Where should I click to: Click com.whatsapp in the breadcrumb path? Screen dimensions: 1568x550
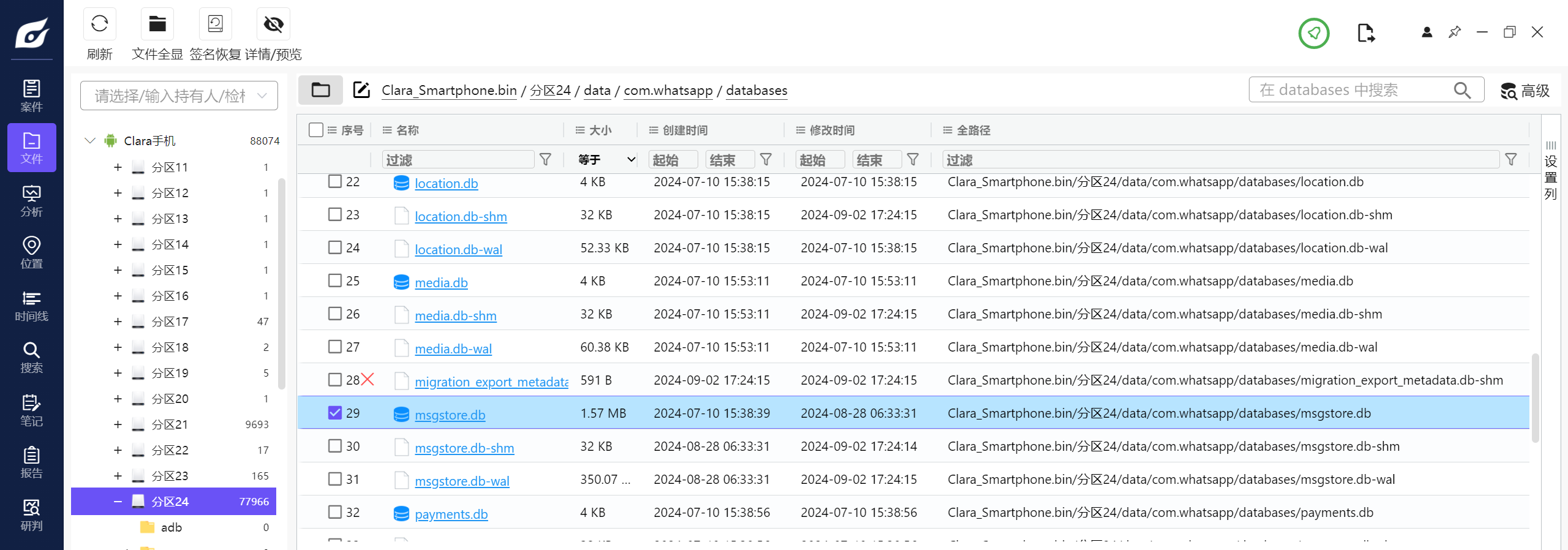pos(668,91)
